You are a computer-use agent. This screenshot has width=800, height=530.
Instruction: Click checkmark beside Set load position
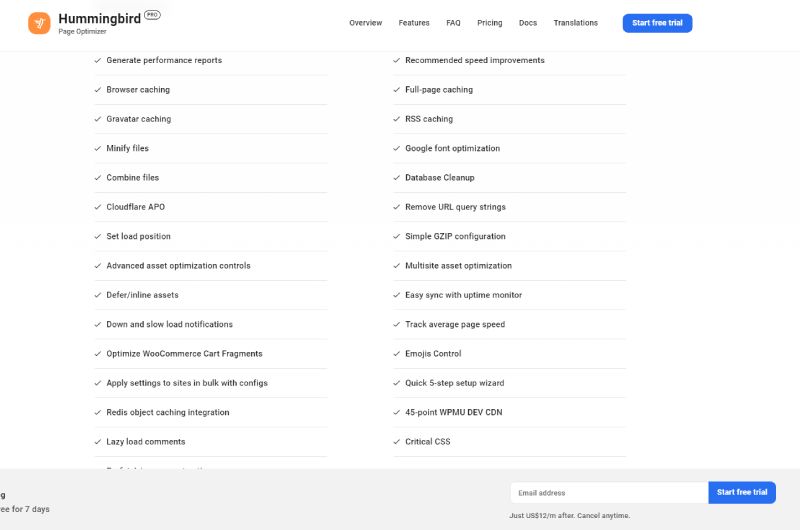98,236
